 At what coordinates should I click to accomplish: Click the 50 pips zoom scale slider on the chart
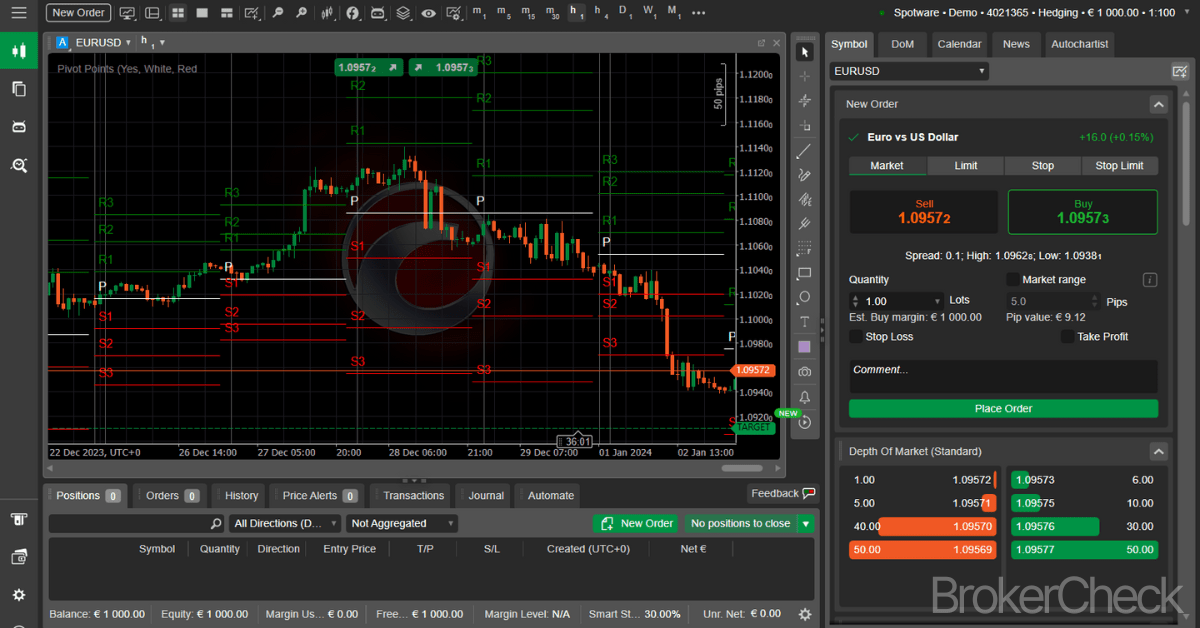pos(718,94)
